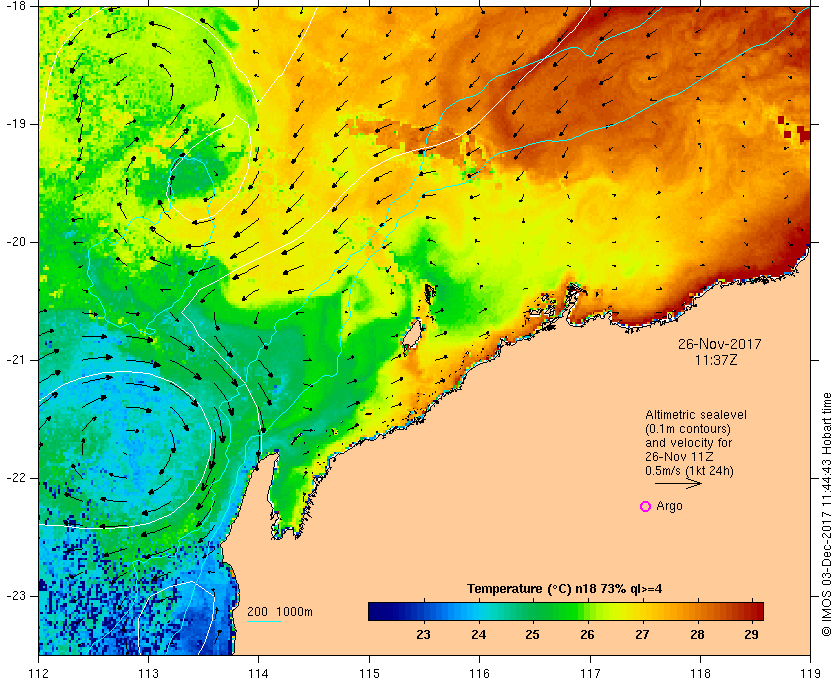This screenshot has width=840, height=680.
Task: Click the latitude axis label '-23'
Action: coord(16,595)
